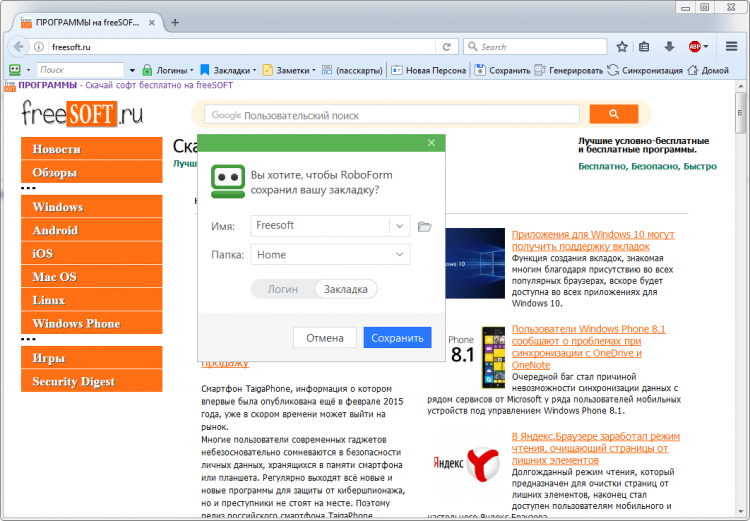Click the RoboForm robot logo in dialog

(x=228, y=181)
